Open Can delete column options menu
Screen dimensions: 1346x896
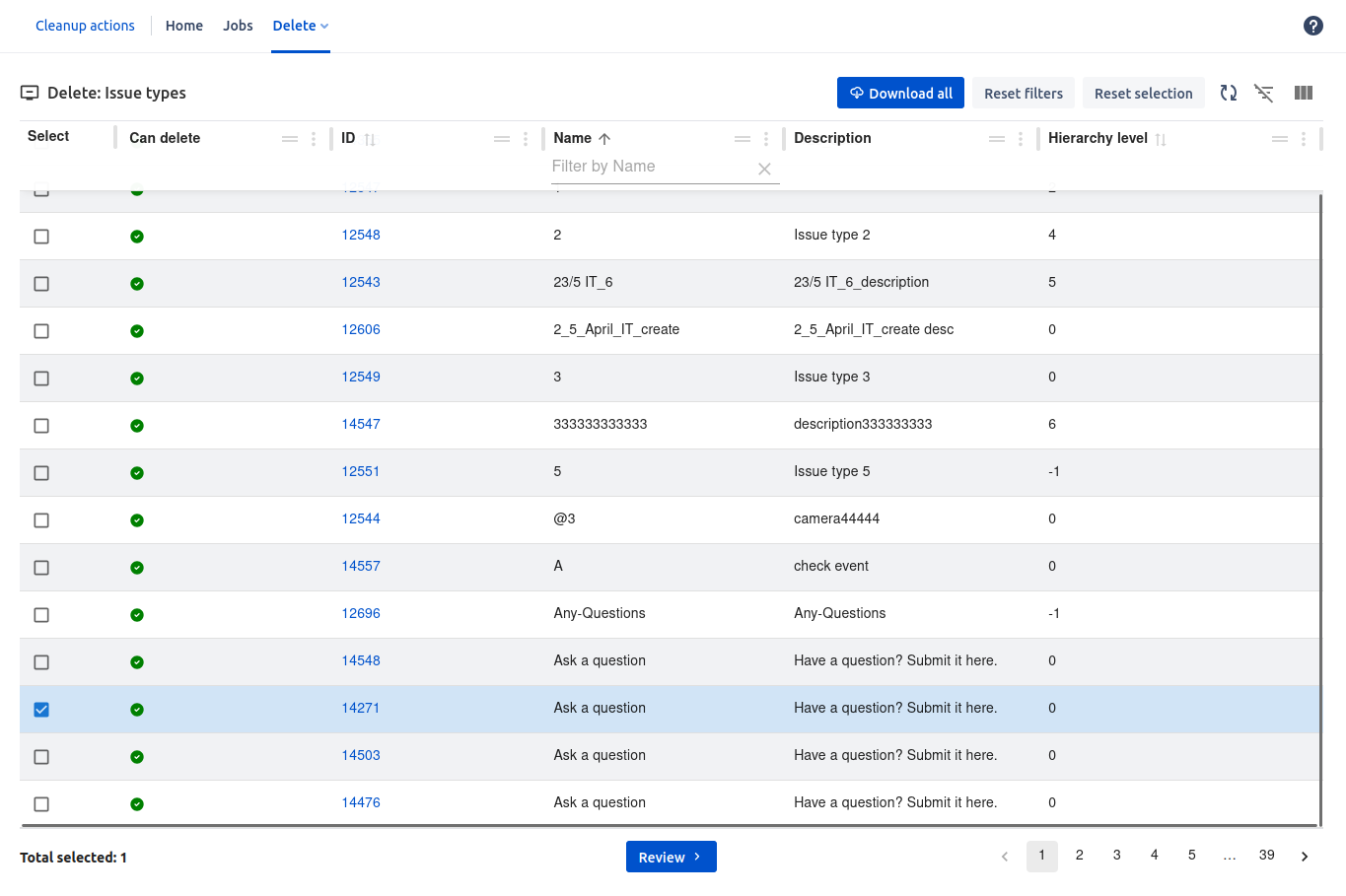pyautogui.click(x=314, y=139)
